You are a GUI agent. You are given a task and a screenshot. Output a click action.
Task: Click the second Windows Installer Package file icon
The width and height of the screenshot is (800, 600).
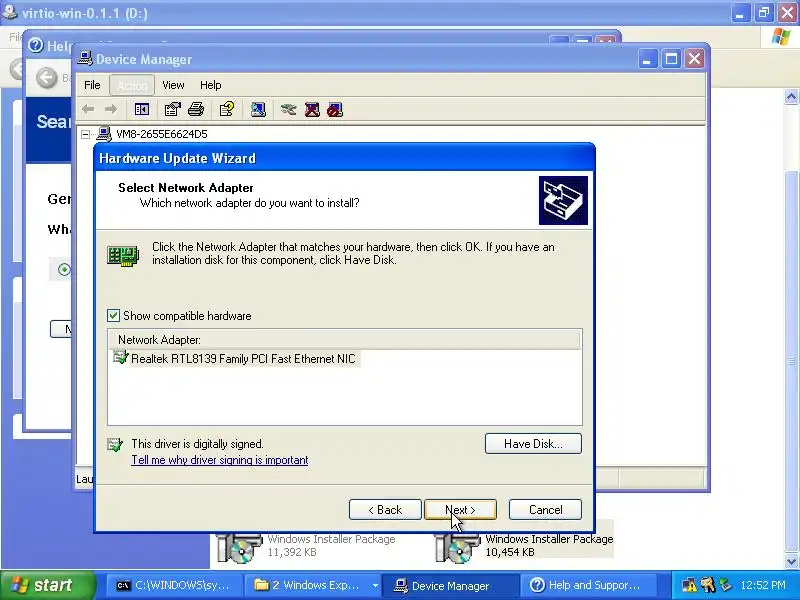457,546
